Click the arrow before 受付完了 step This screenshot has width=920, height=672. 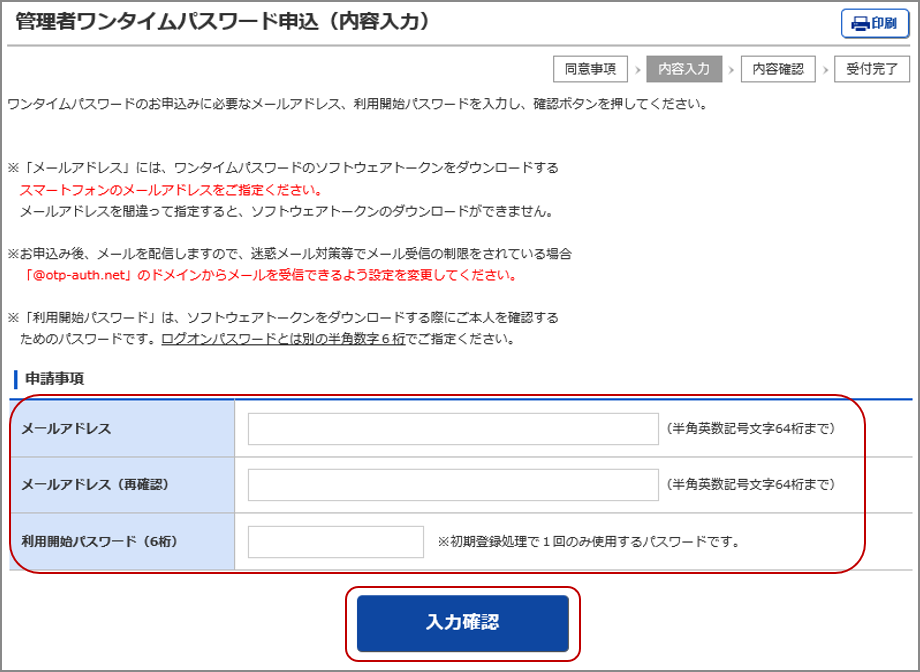click(x=825, y=69)
